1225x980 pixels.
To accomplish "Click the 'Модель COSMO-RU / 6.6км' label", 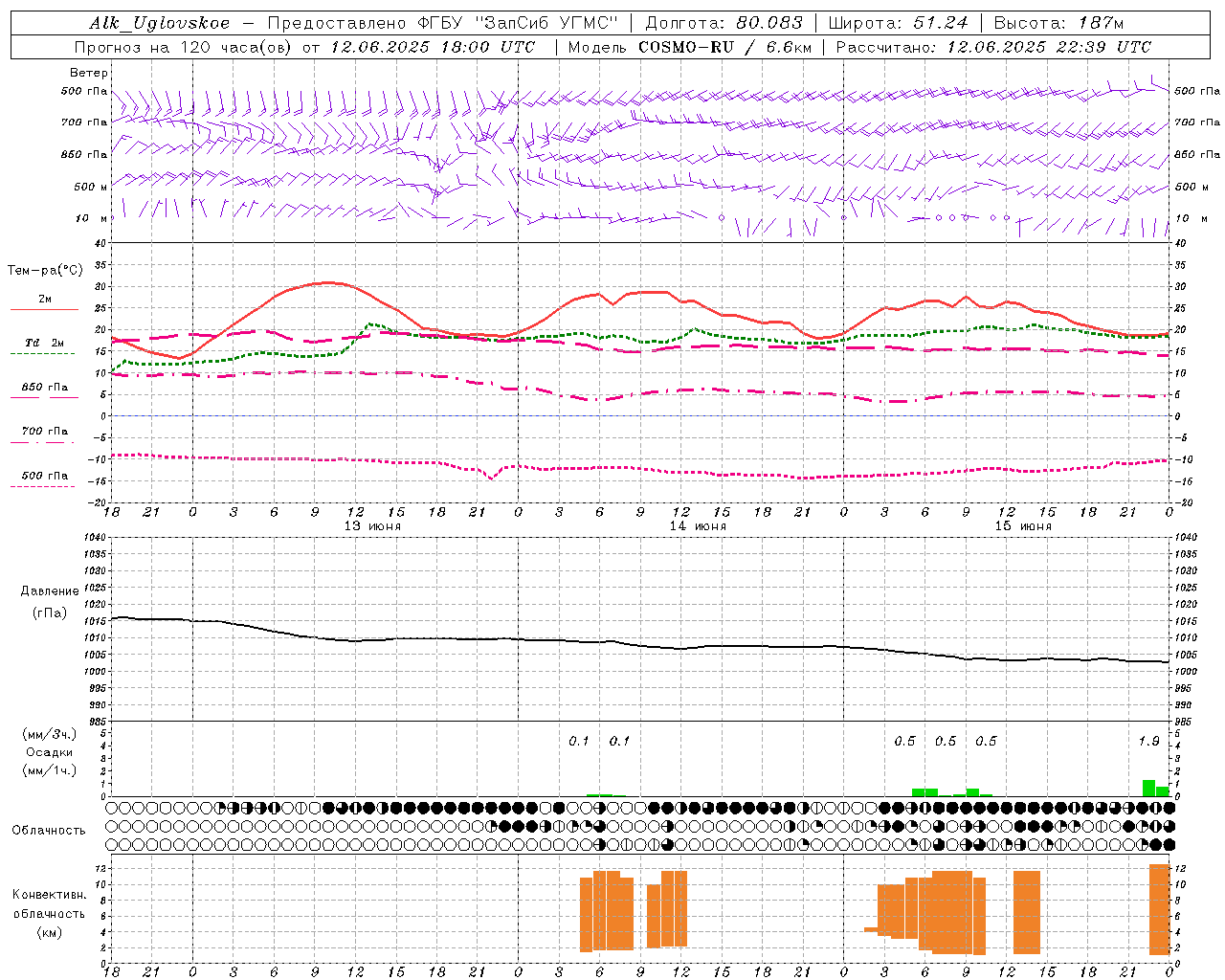I will click(x=690, y=47).
